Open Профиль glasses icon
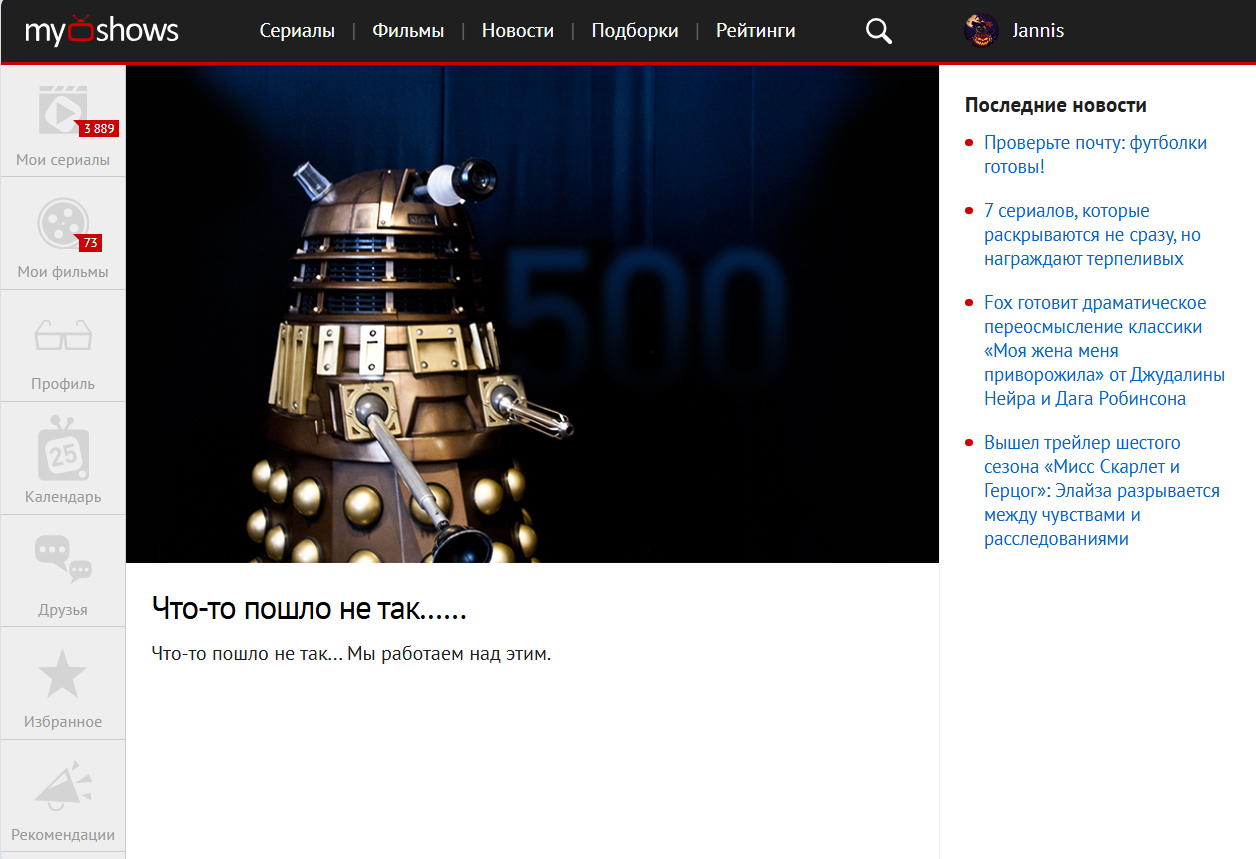The image size is (1256, 859). point(63,336)
